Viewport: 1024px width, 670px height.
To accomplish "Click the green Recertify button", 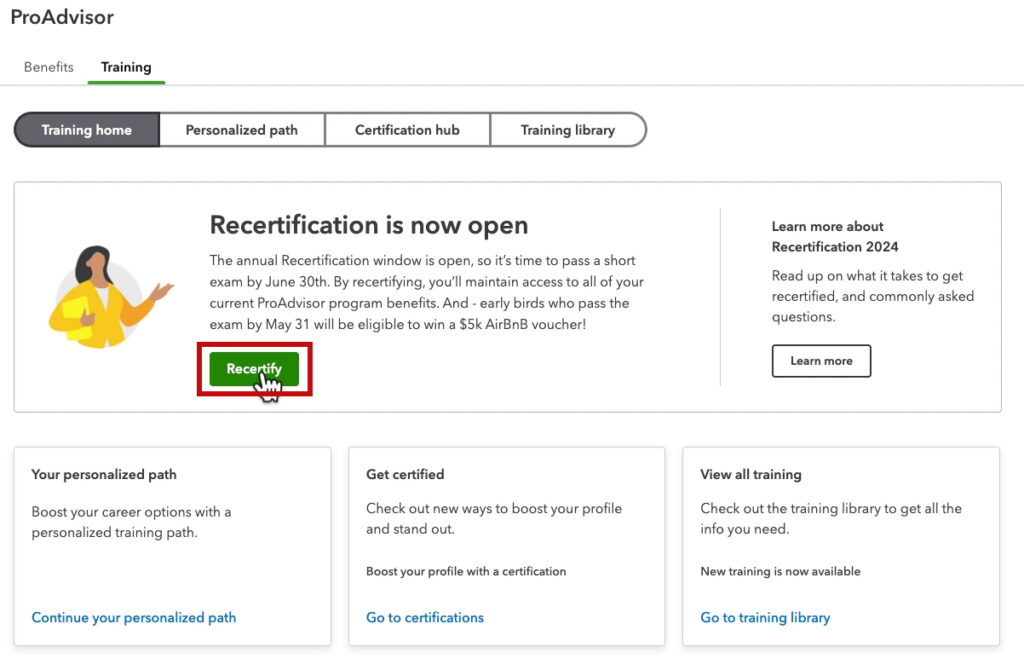I will (x=255, y=369).
